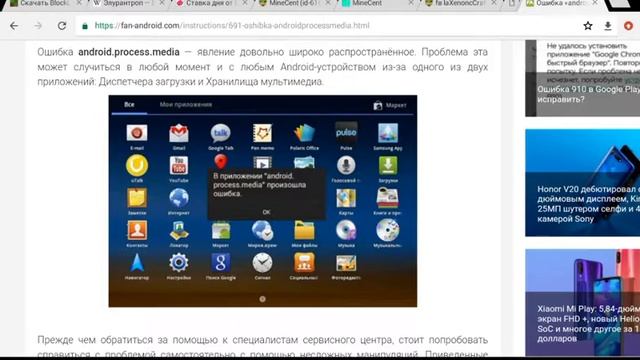Click the Контакты contacts icon in the image
Viewport: 640px width, 360px height.
(x=137, y=231)
